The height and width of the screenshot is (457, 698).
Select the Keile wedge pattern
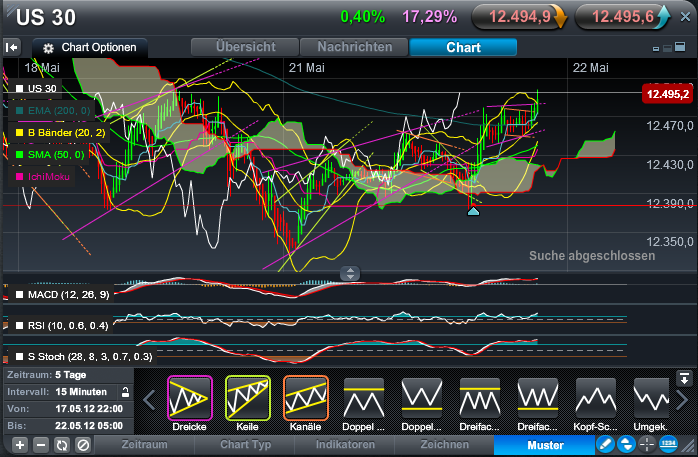click(x=248, y=397)
